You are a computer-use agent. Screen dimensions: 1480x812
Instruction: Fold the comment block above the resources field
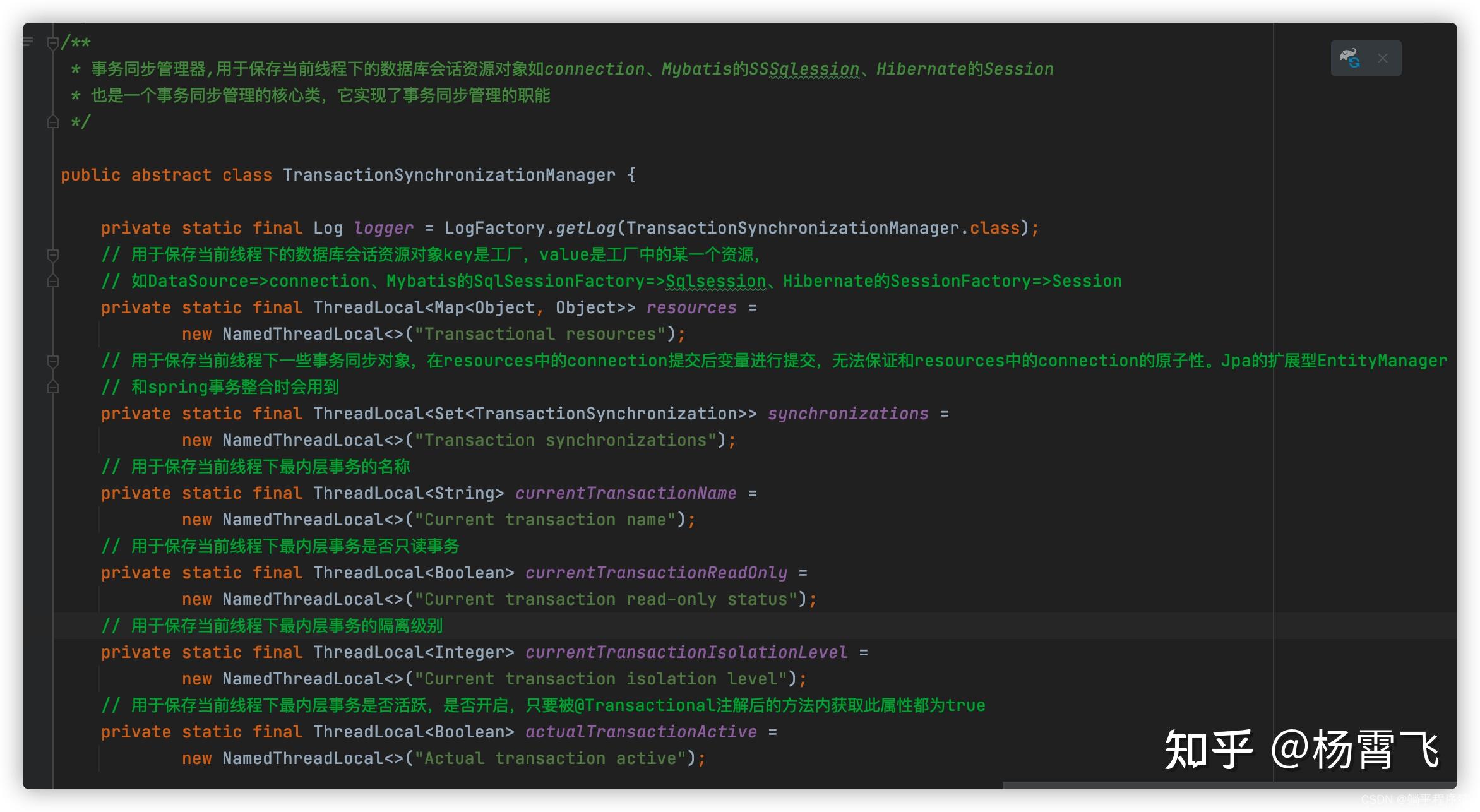[x=53, y=255]
